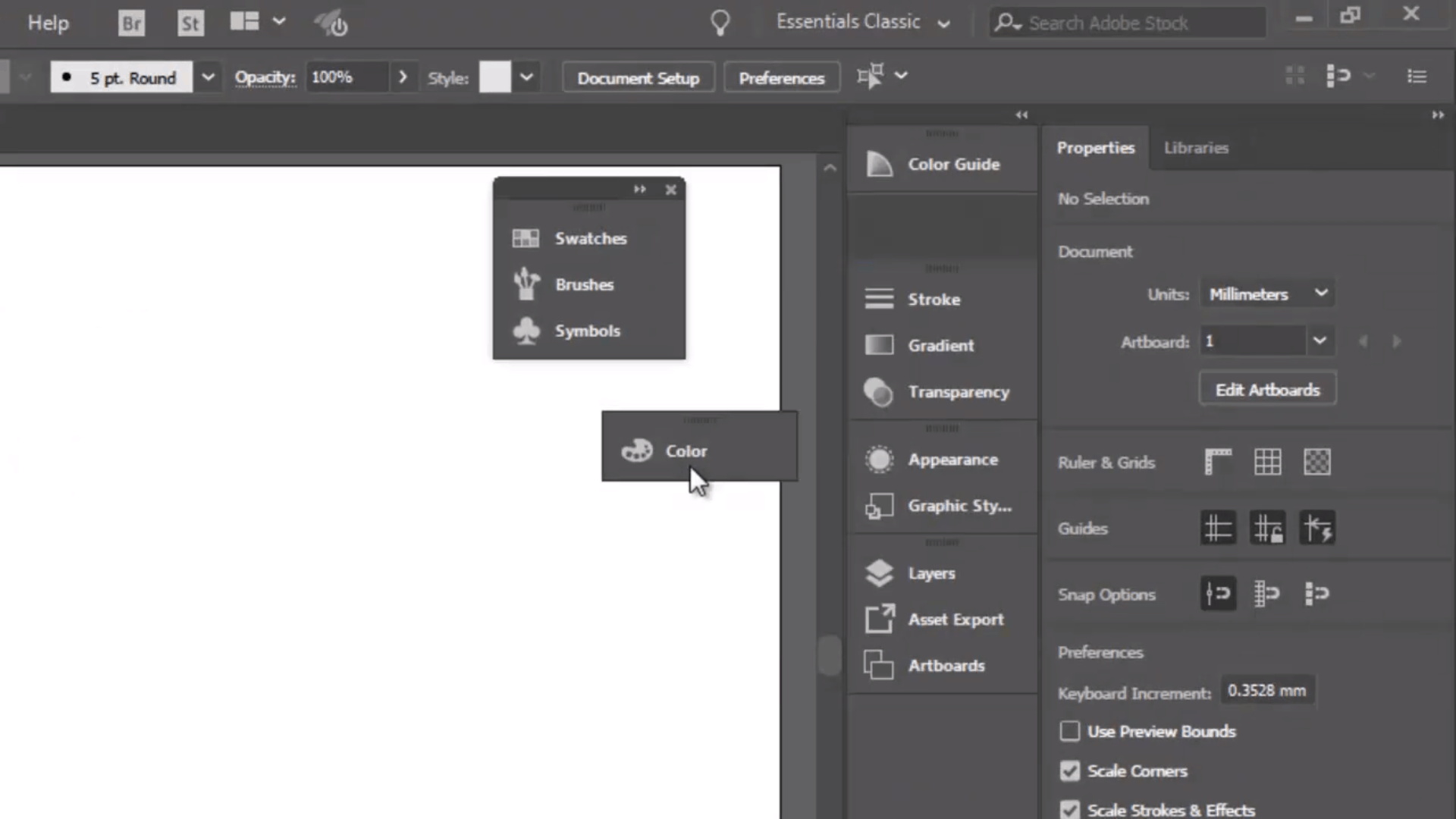
Task: Open the Transparency panel
Action: [x=942, y=391]
